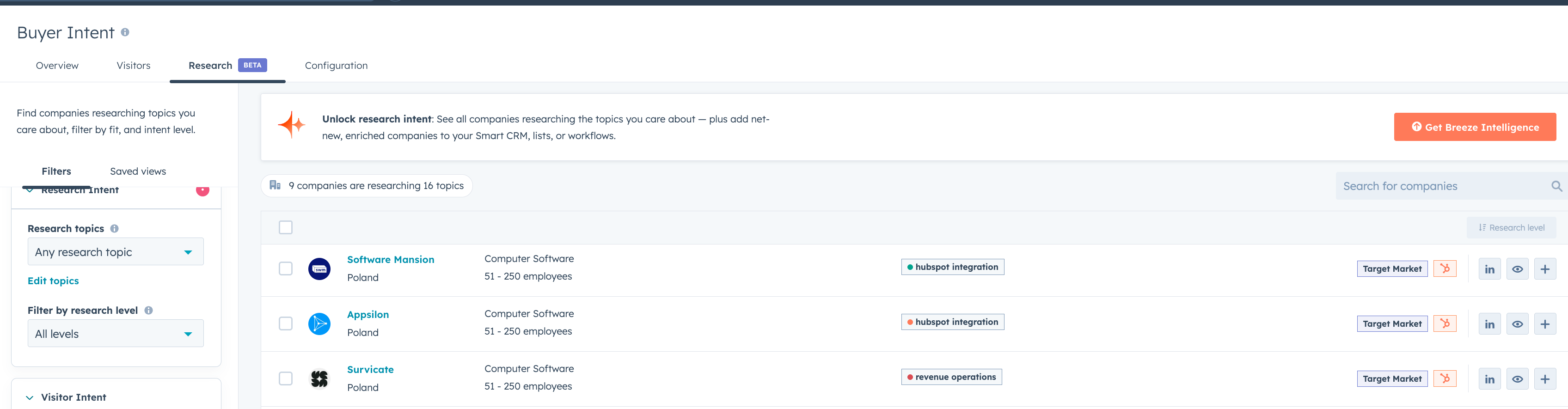
Task: Preview Survicate with eye icon
Action: [x=1518, y=378]
